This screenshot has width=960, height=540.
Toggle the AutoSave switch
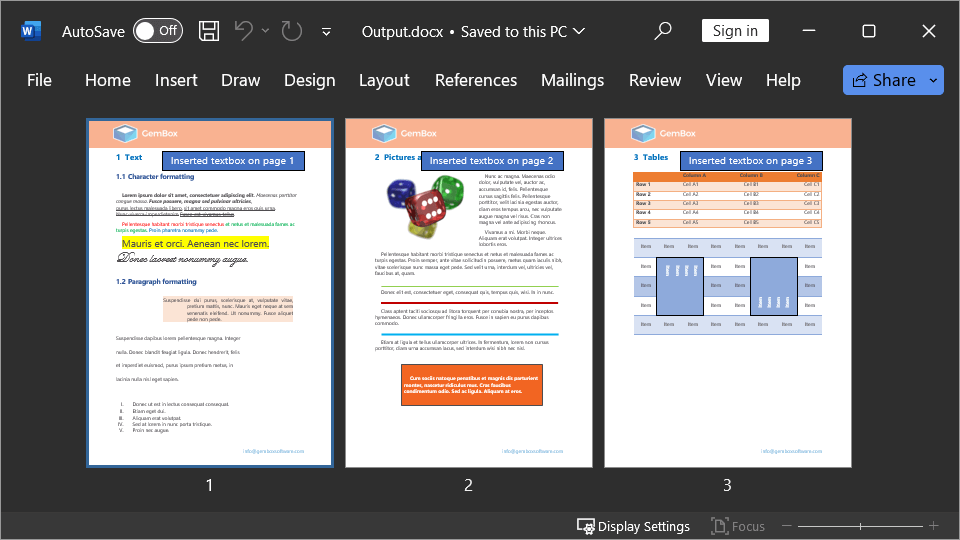[x=157, y=31]
